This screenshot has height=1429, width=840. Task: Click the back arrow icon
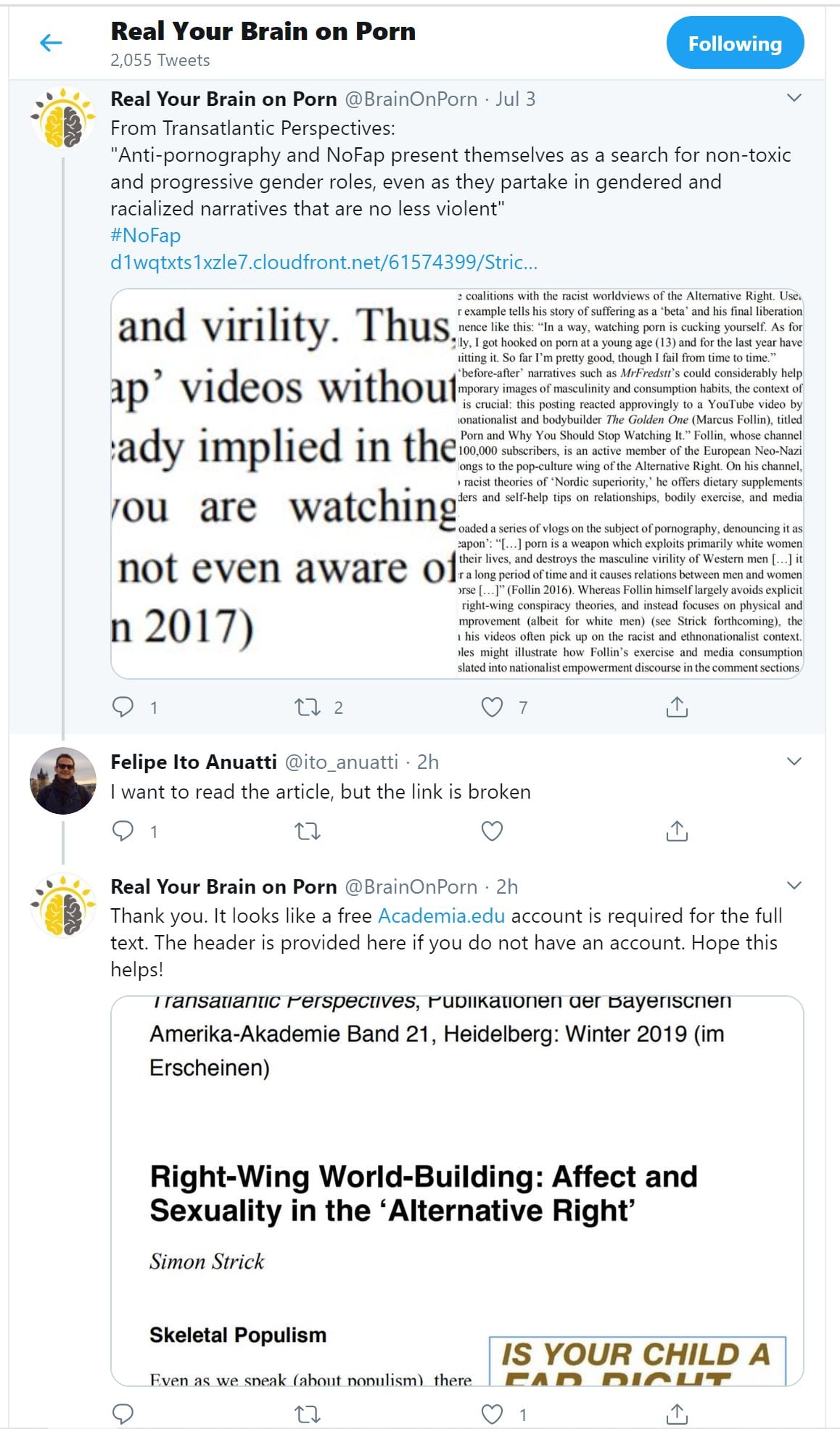[x=51, y=43]
